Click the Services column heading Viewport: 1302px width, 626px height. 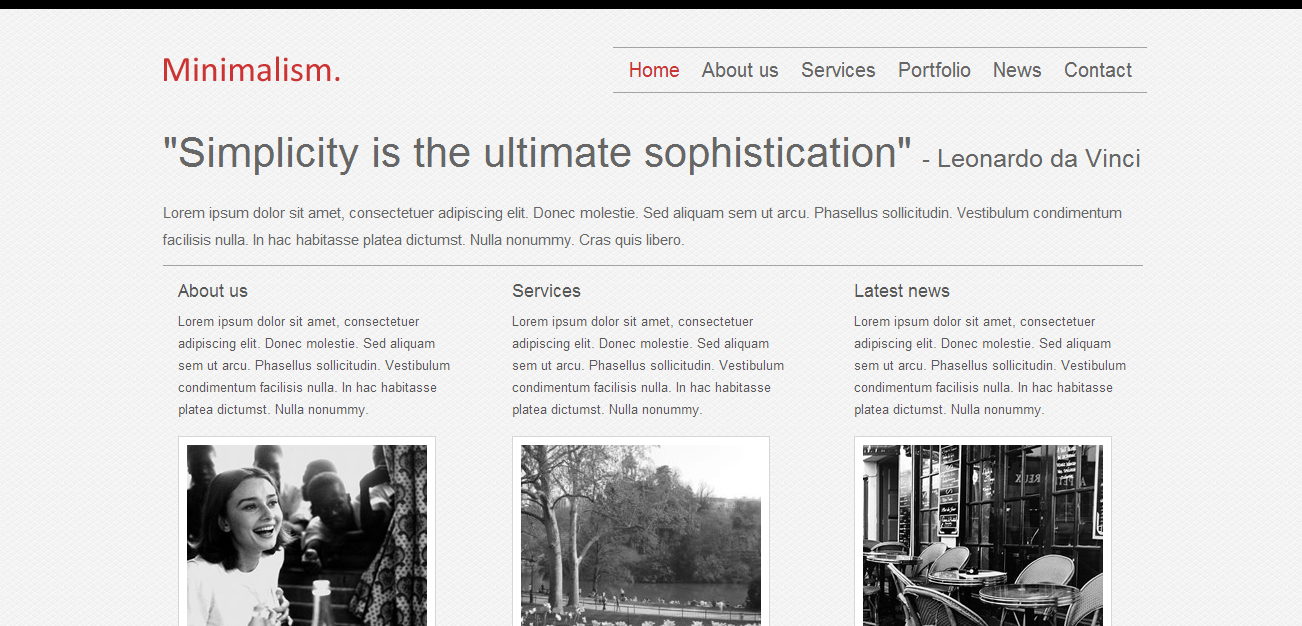[546, 291]
